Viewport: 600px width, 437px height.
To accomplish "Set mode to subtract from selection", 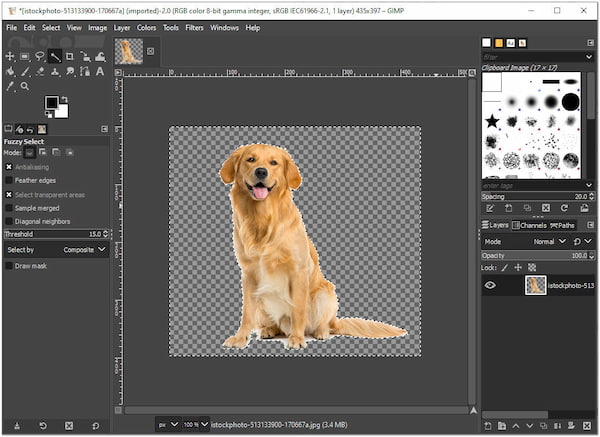I will [x=56, y=153].
